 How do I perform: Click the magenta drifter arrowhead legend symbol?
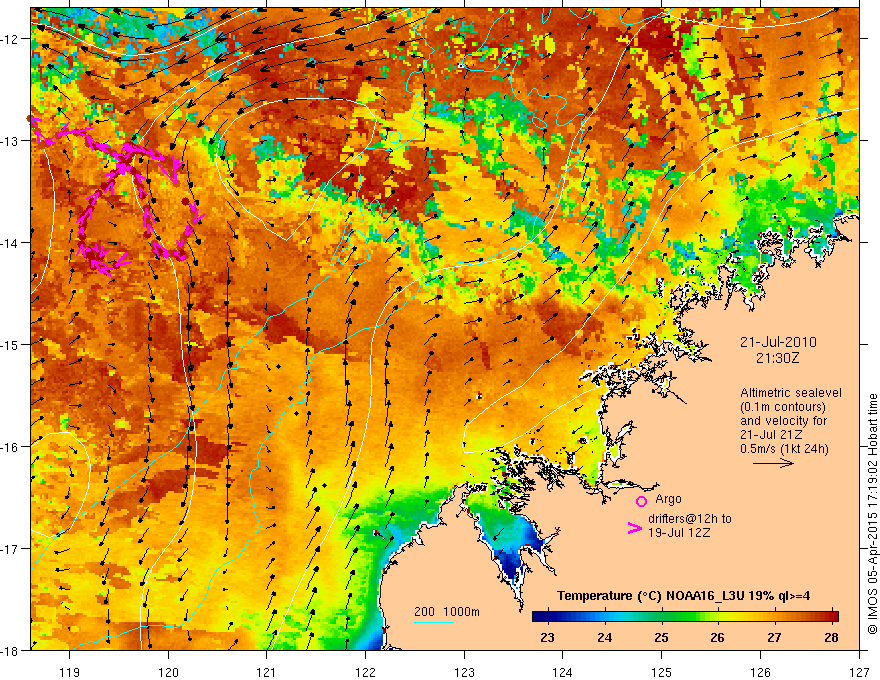(x=634, y=528)
